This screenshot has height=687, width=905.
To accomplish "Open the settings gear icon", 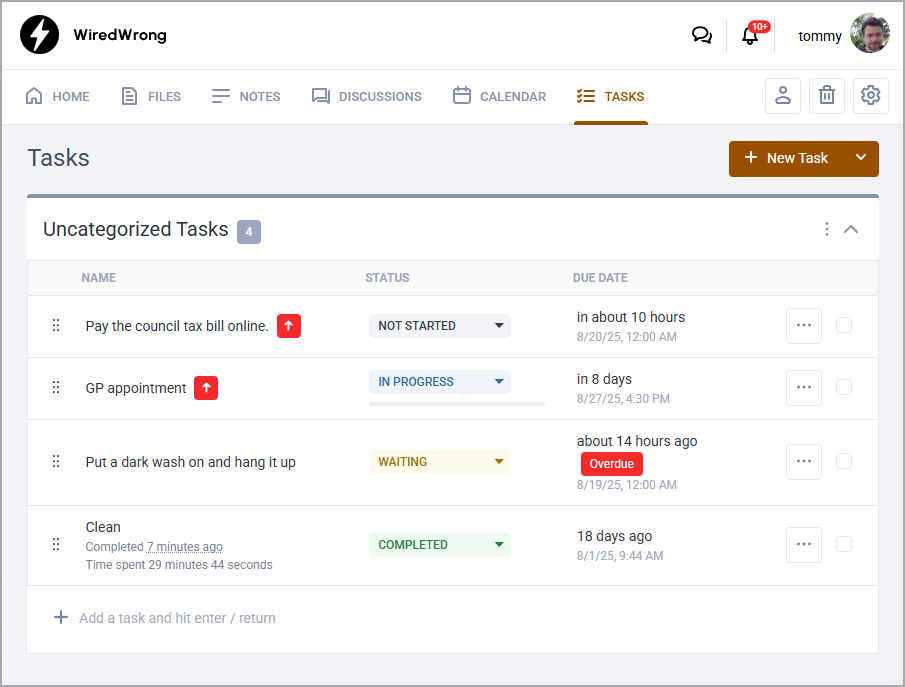I will point(871,96).
